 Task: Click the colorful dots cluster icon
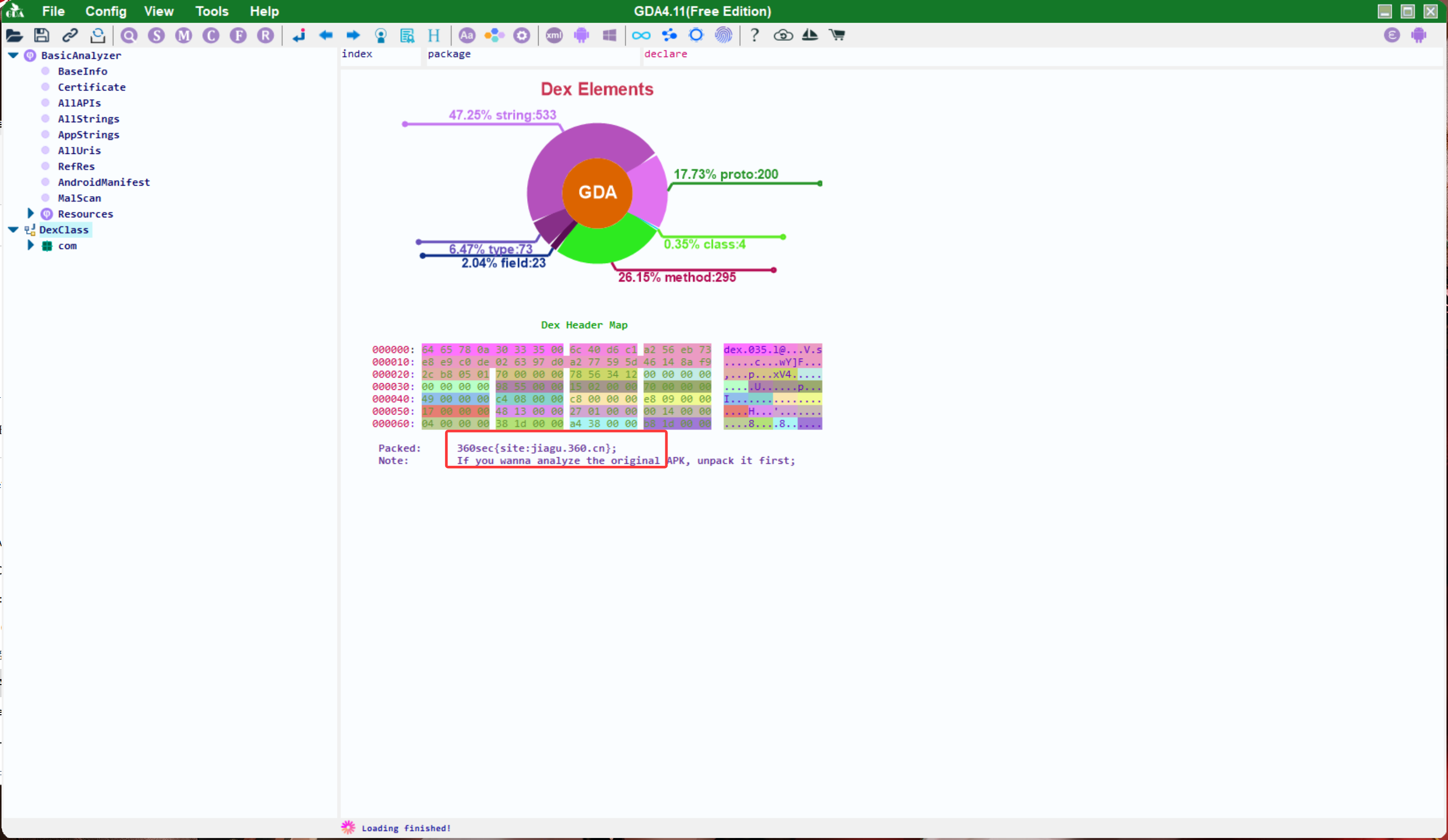click(x=494, y=36)
